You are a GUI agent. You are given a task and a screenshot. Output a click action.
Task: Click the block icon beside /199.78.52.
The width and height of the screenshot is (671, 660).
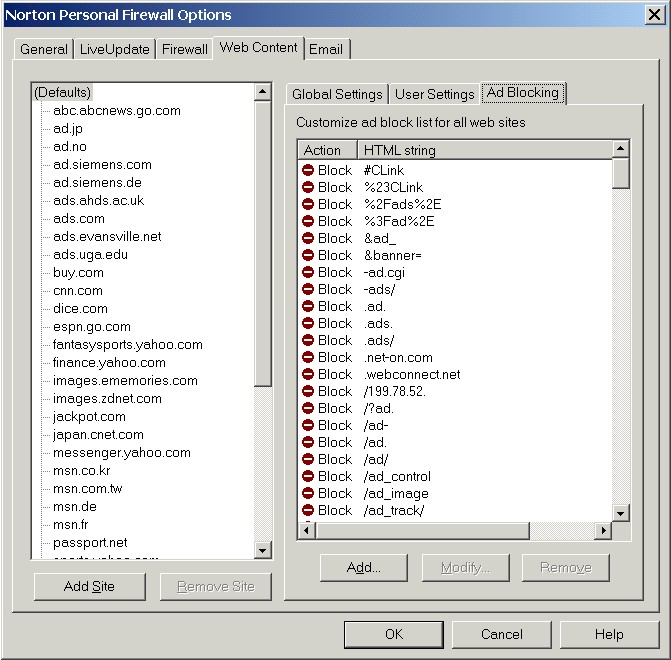[x=308, y=391]
